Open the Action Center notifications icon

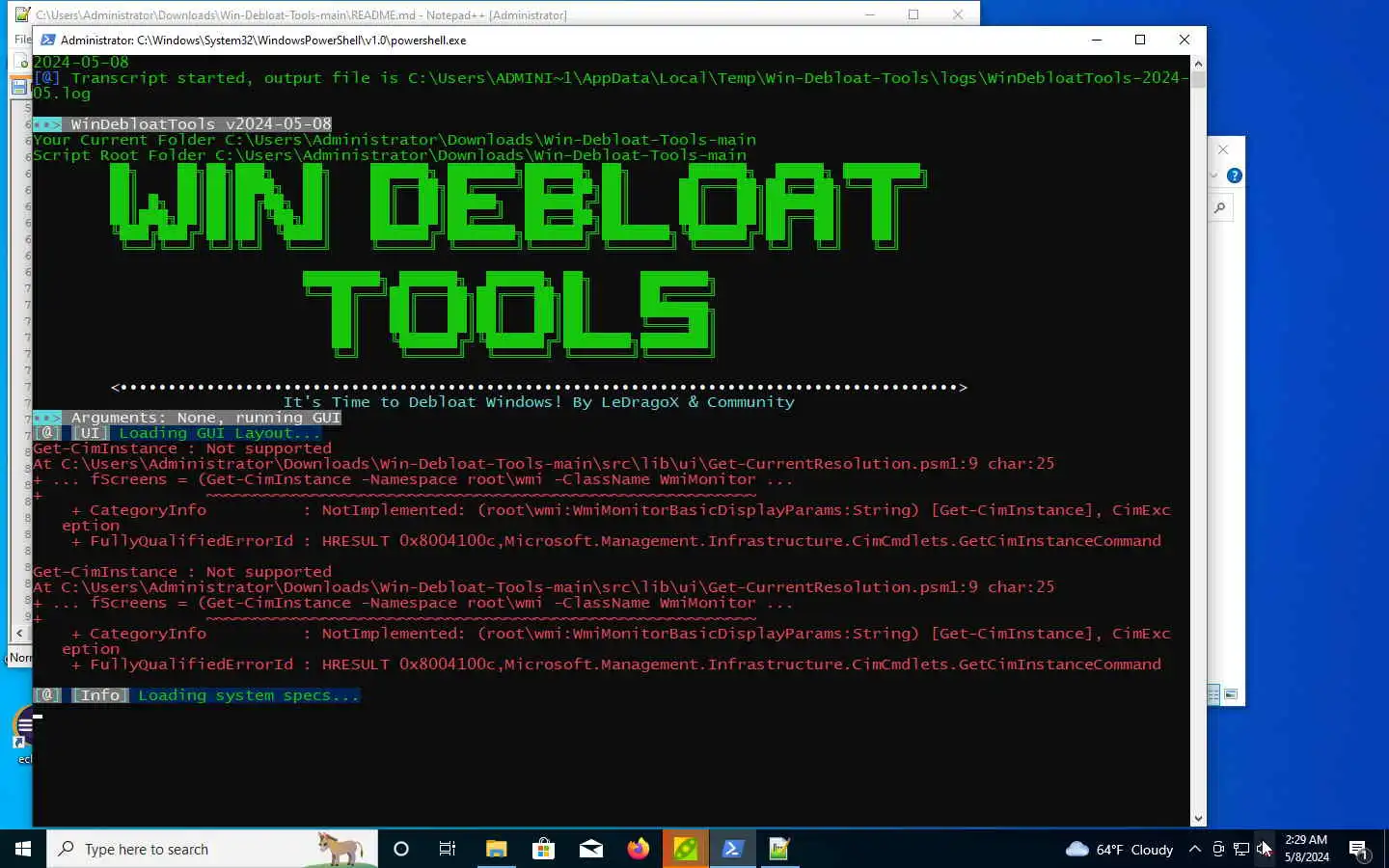point(1359,849)
